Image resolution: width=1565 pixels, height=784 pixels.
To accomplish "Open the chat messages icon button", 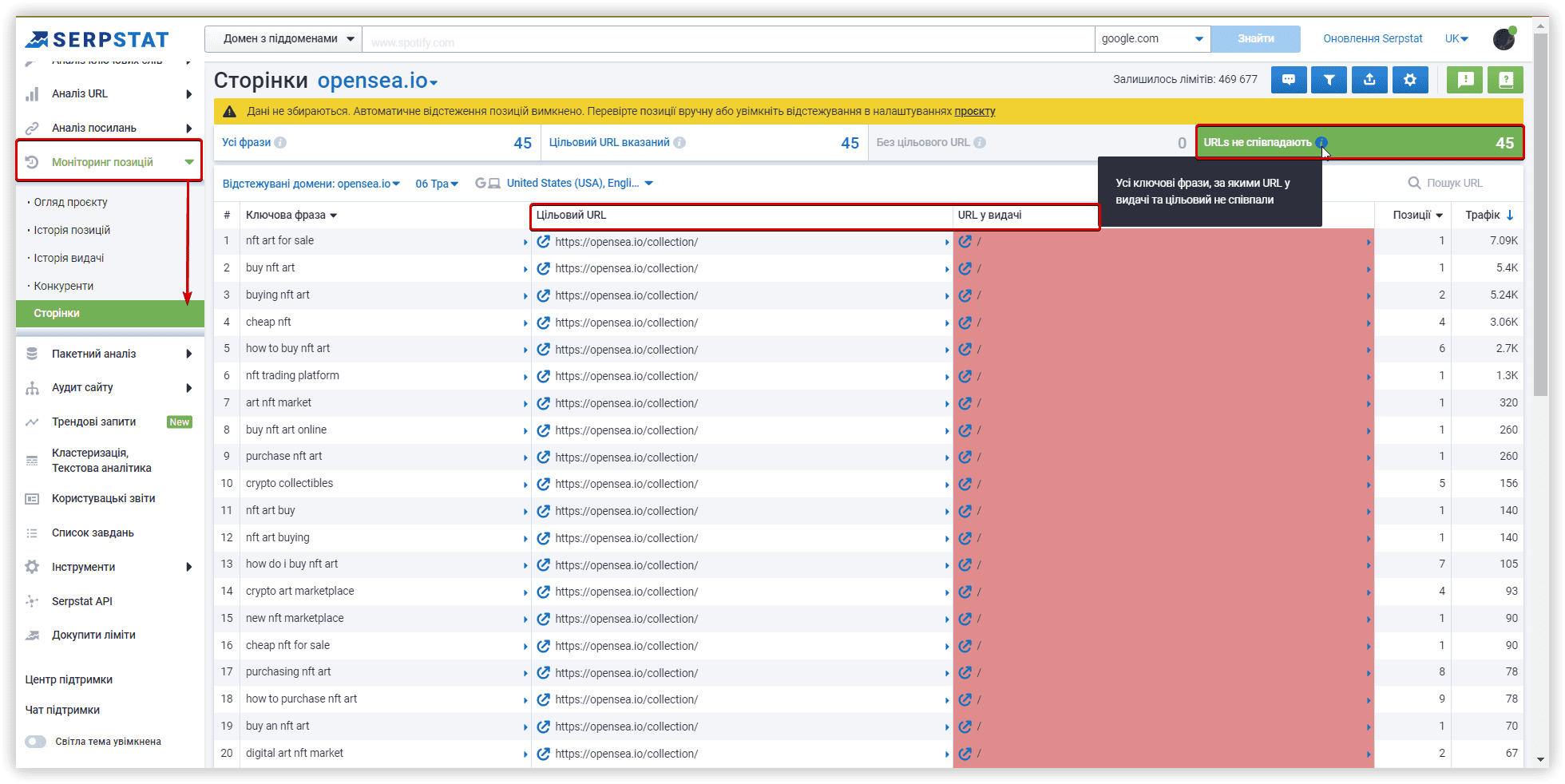I will pos(1288,80).
